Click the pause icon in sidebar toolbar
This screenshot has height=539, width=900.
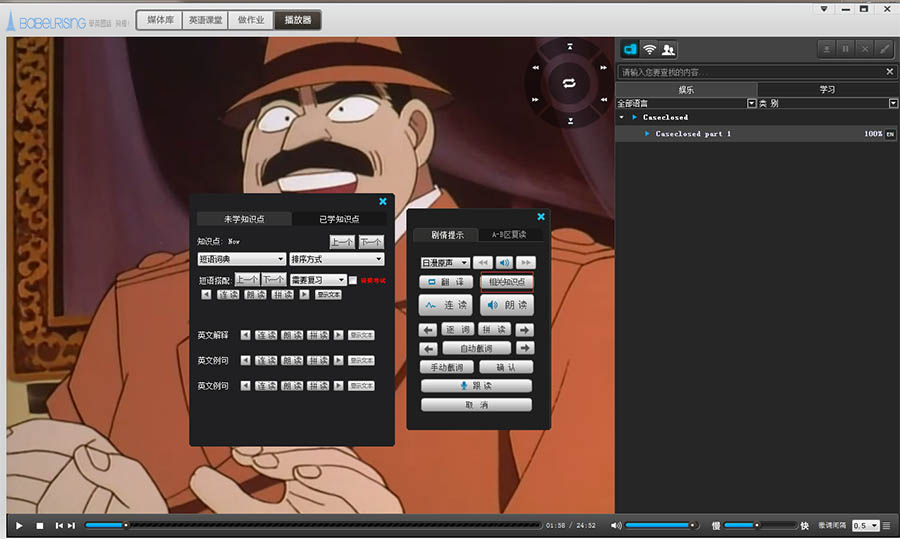(x=845, y=49)
